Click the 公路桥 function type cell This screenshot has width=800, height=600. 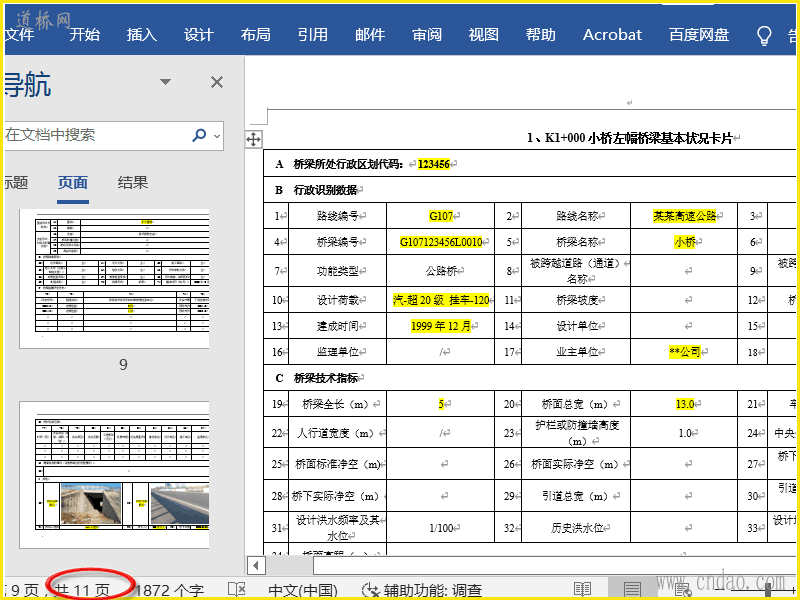441,270
